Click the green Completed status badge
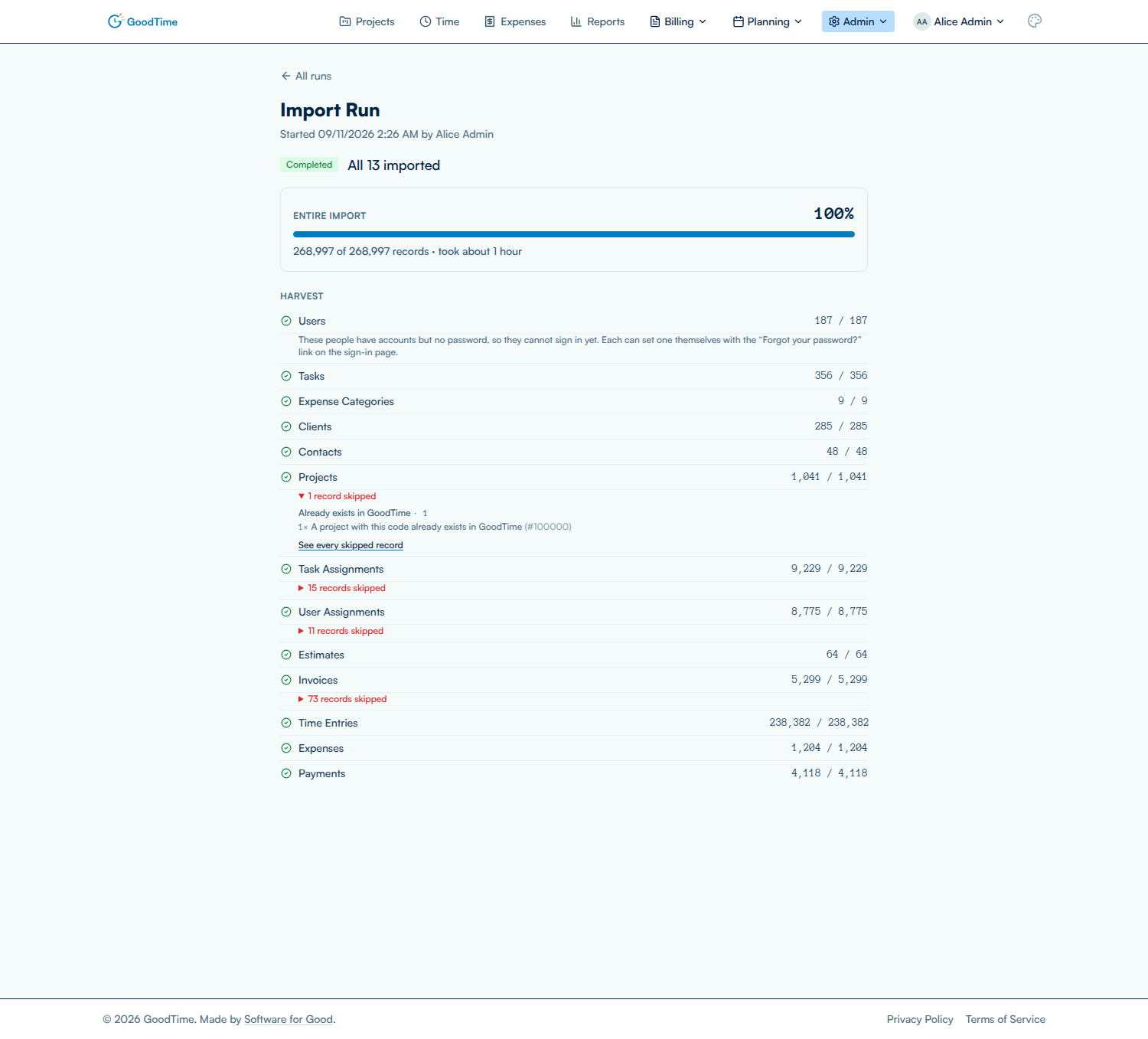The height and width of the screenshot is (1039, 1148). (309, 165)
